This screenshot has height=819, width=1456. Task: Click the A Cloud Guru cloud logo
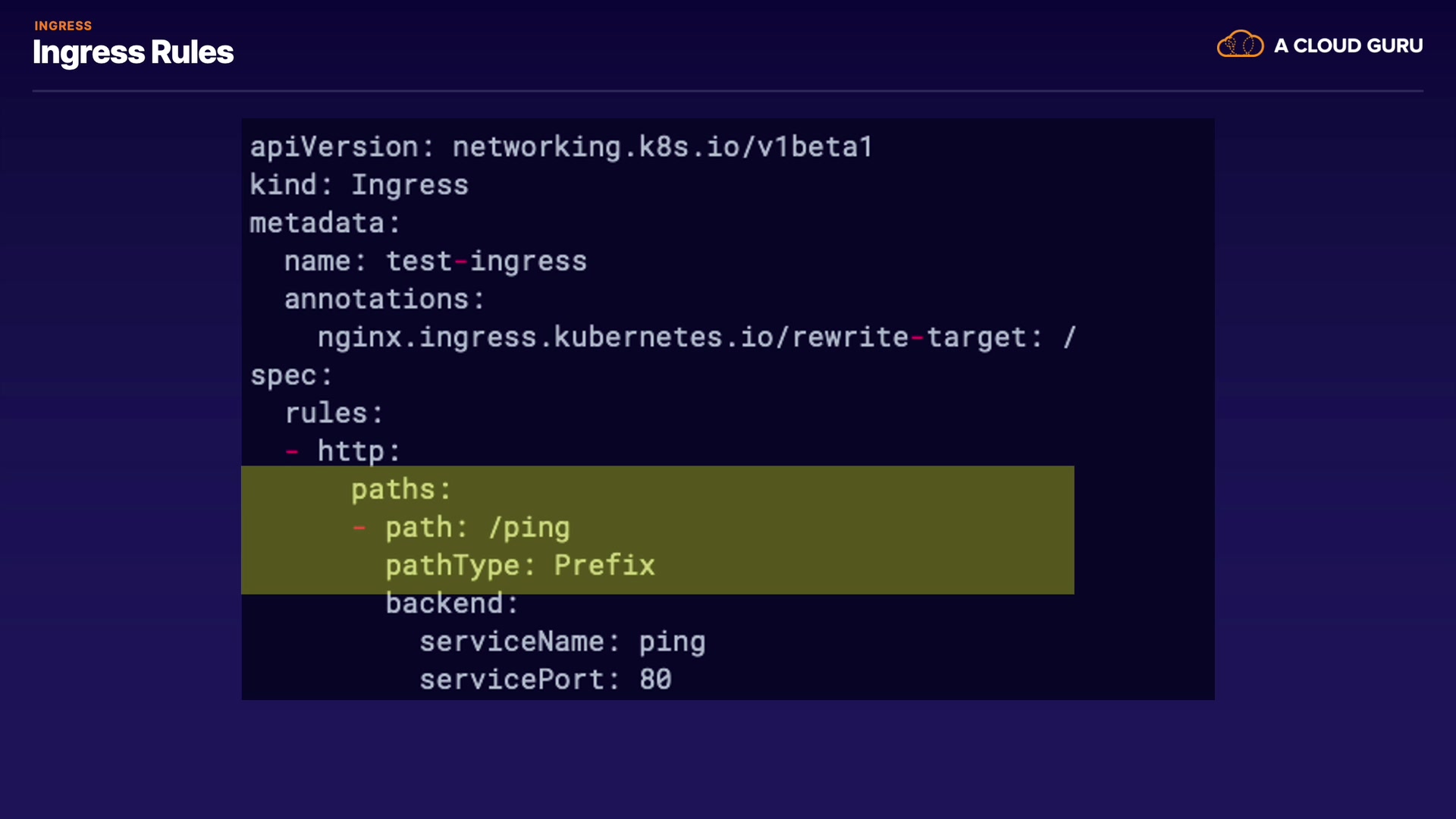tap(1240, 45)
